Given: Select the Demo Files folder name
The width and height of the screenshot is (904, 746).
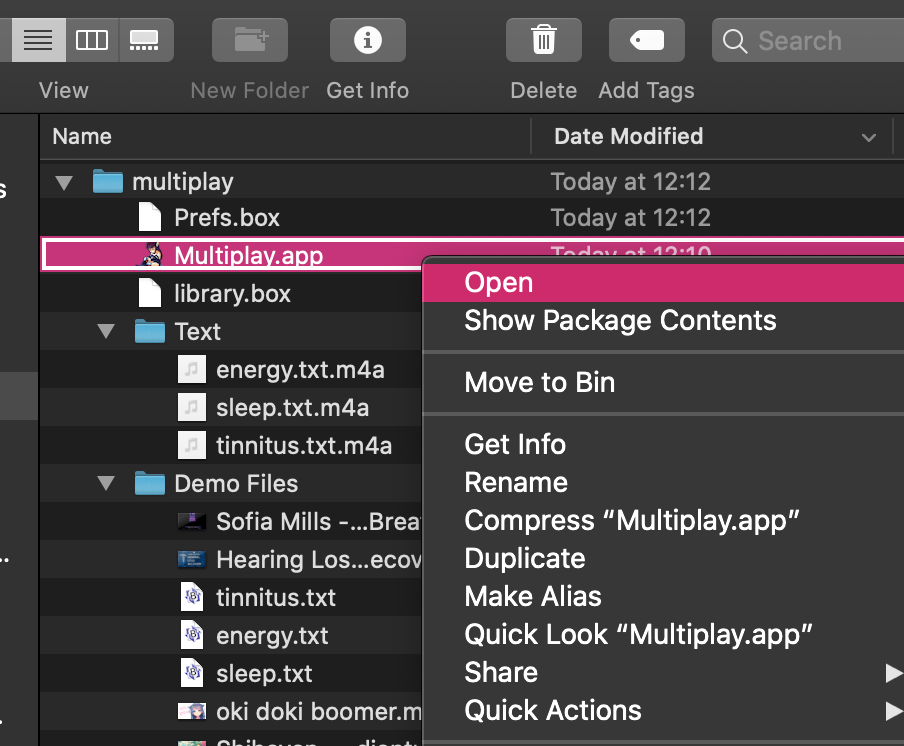Looking at the screenshot, I should tap(236, 484).
